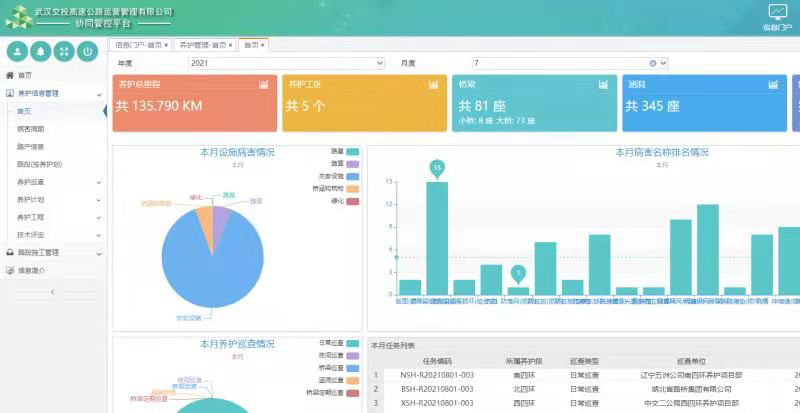The image size is (800, 413).
Task: Click the user profile round icon
Action: [x=17, y=51]
